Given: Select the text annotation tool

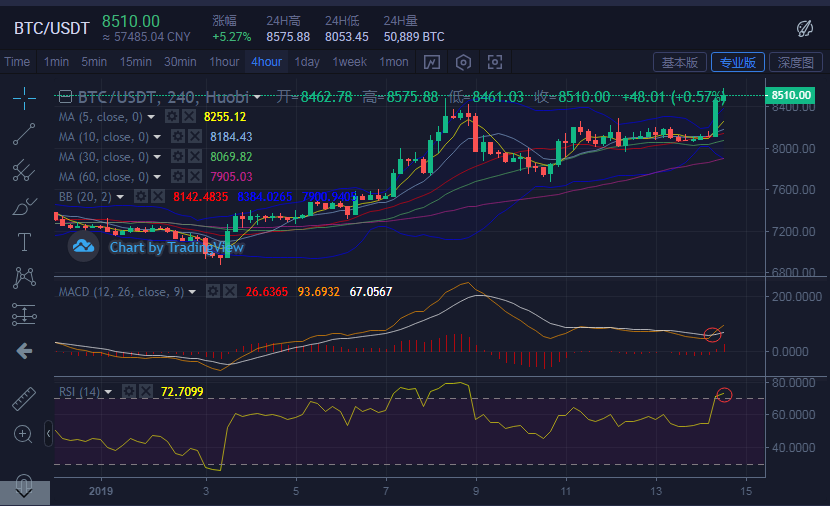Looking at the screenshot, I should [24, 242].
